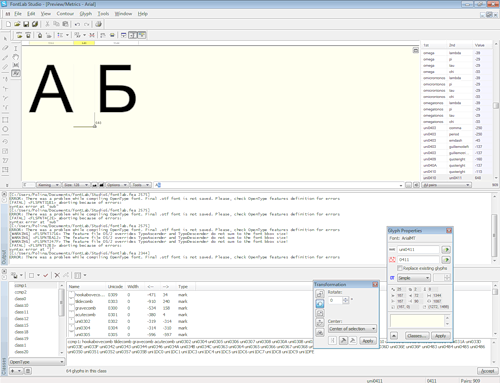This screenshot has width=500, height=383.
Task: Expand the OpenType classes dropdown
Action: click(x=36, y=362)
